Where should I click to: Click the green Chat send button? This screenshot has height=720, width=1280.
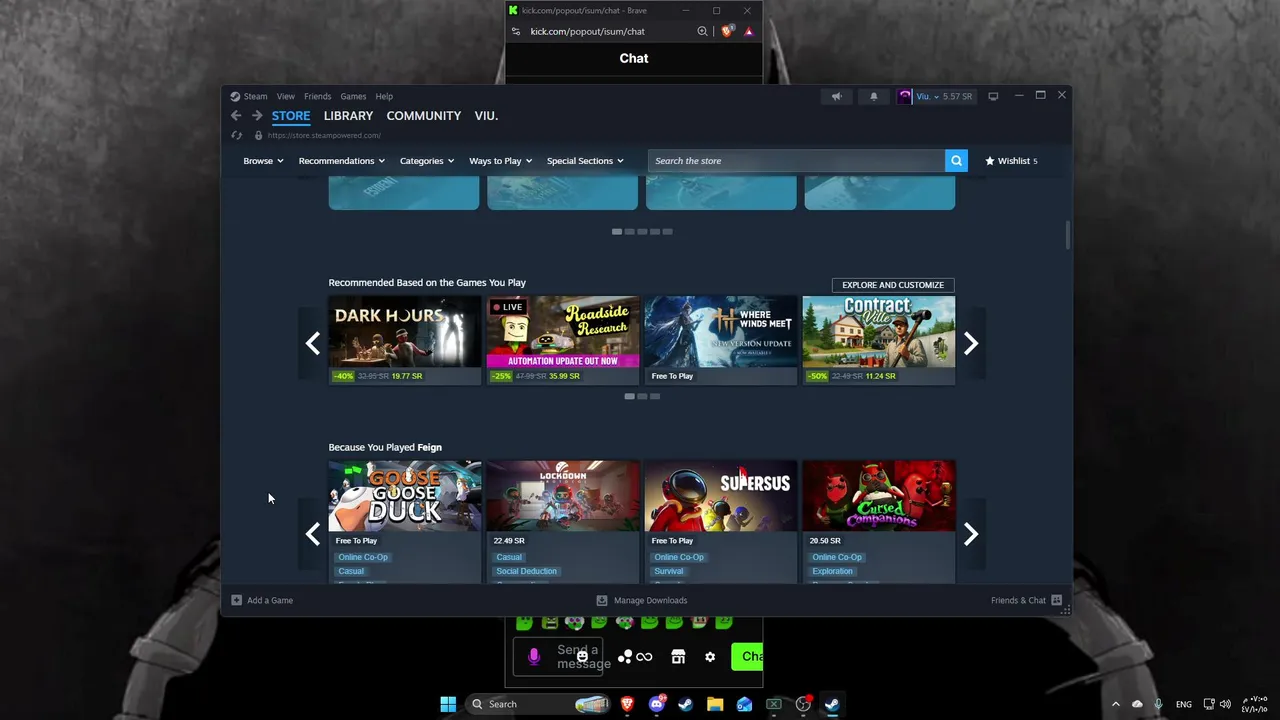(x=747, y=657)
